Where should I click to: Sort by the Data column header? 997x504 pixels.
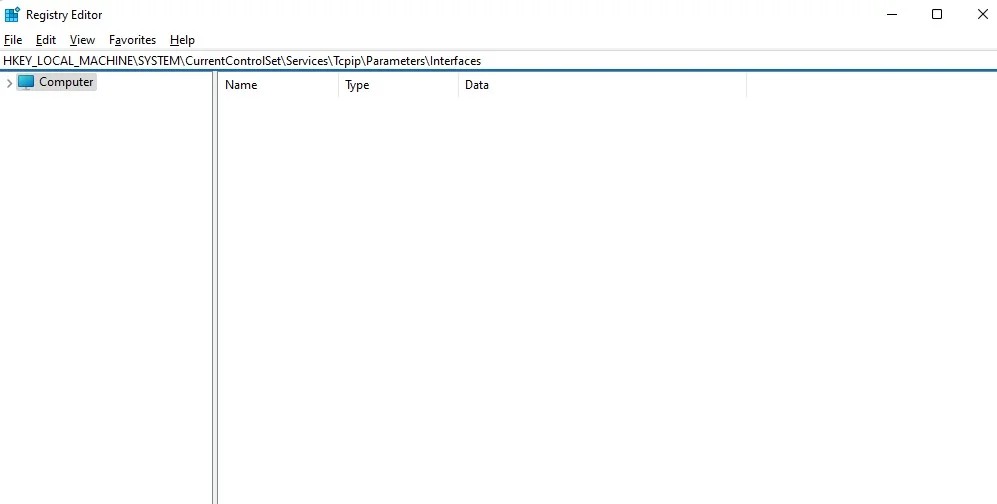click(x=602, y=85)
